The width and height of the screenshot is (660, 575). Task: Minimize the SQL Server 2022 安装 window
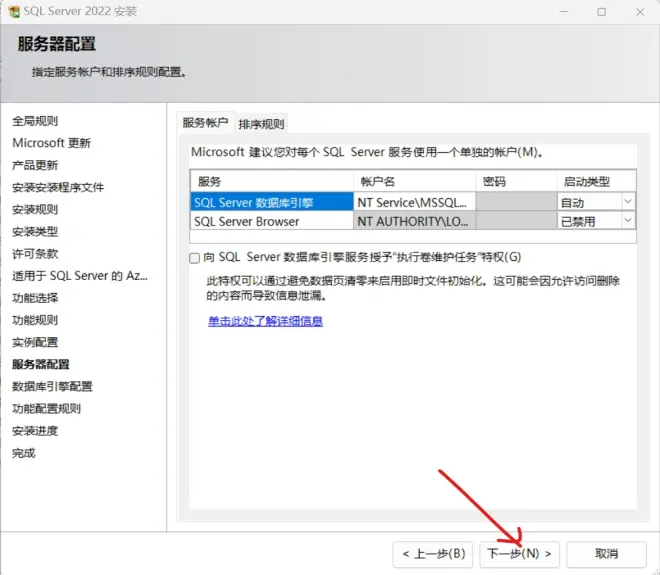pos(564,11)
